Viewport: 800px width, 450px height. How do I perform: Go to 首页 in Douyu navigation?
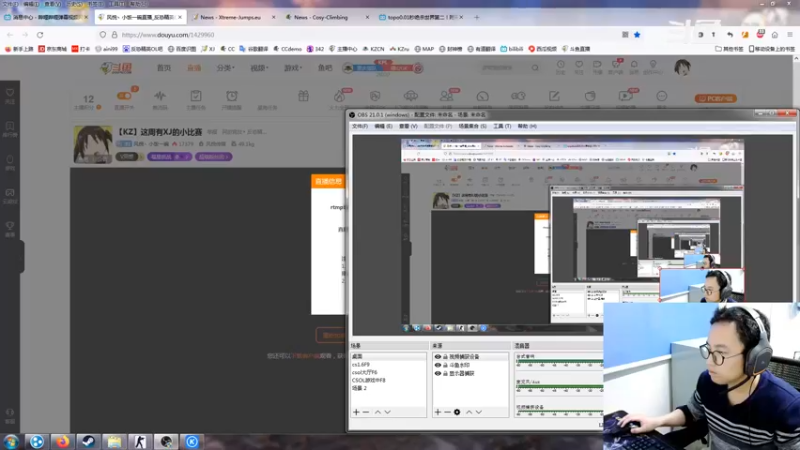tap(164, 68)
